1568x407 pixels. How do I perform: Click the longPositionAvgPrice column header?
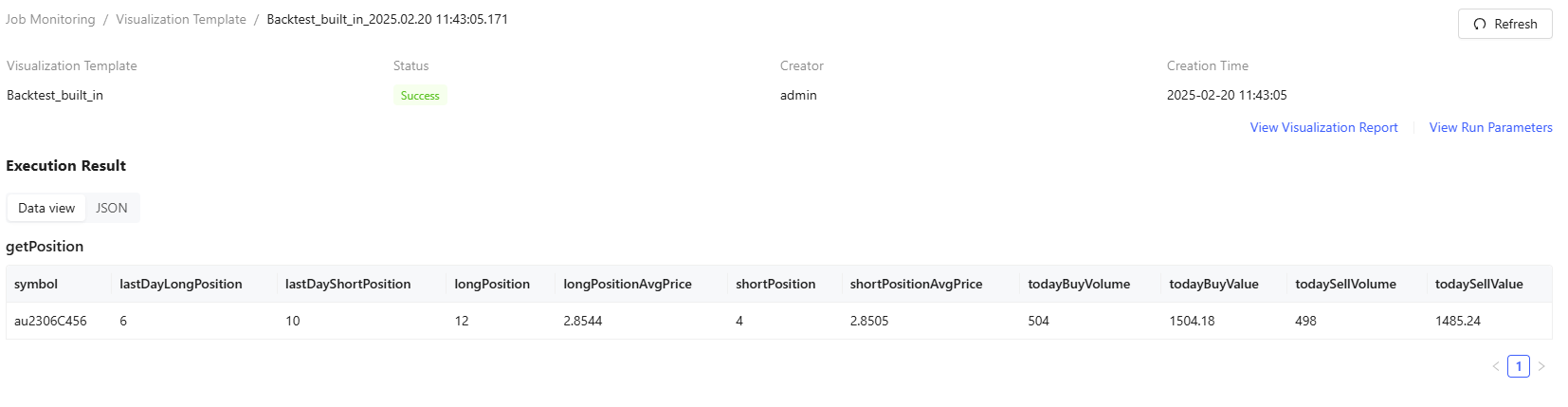point(628,284)
